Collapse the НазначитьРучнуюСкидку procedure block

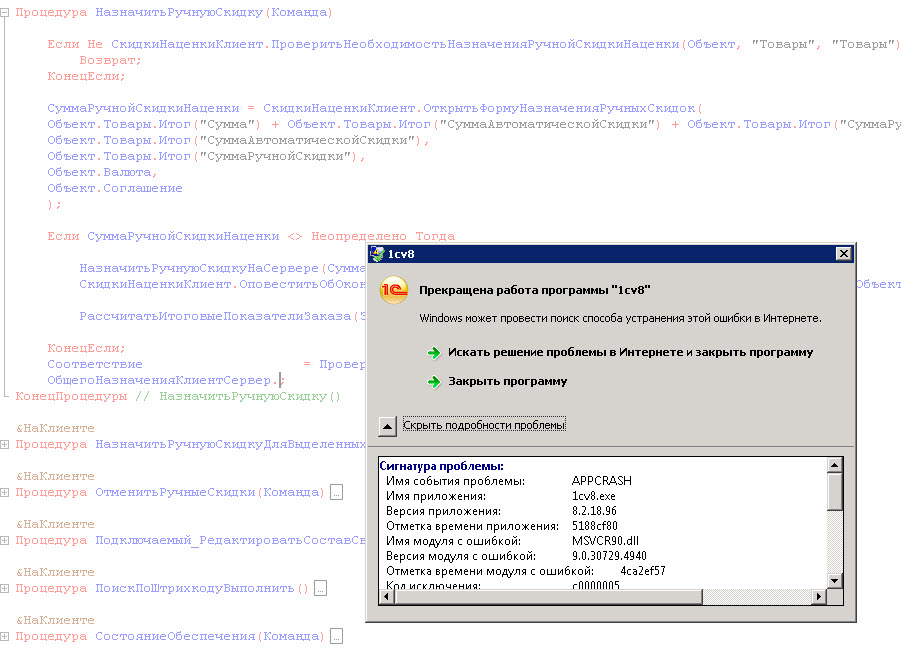tap(5, 13)
